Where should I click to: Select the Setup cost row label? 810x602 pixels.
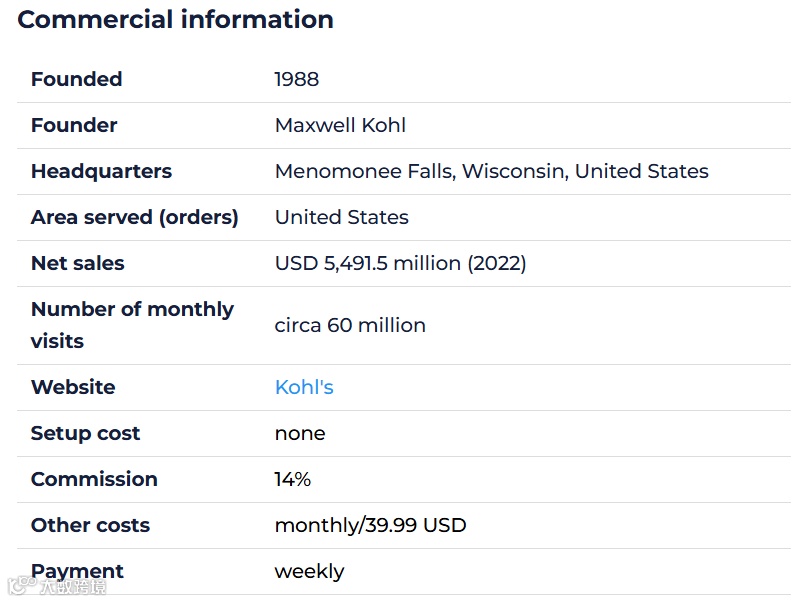[85, 433]
